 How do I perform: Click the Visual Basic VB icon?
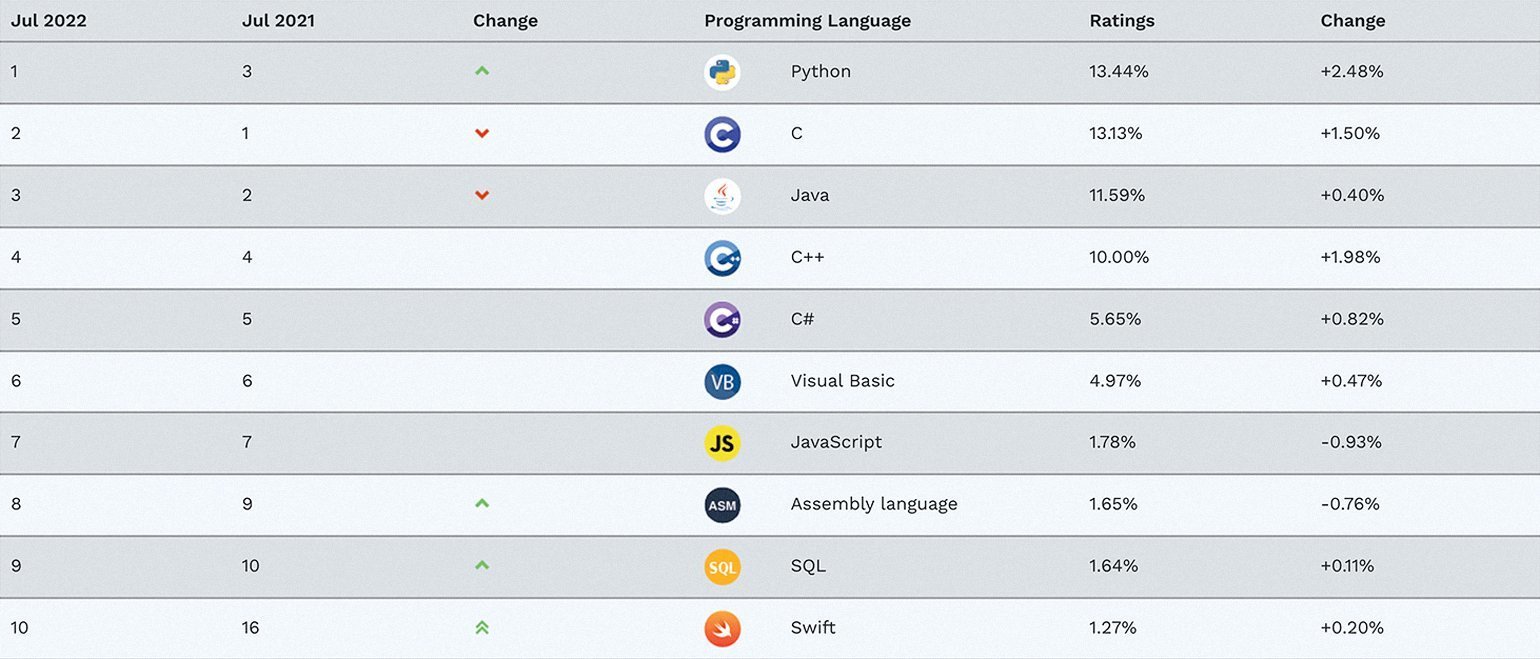coord(722,381)
